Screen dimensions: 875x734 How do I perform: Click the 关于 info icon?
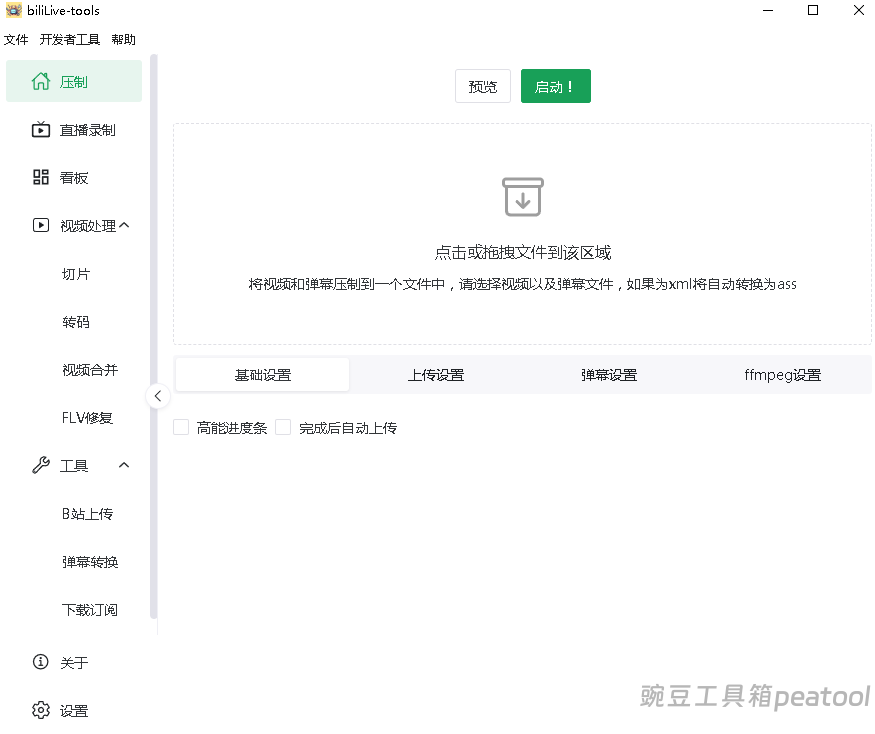[41, 662]
